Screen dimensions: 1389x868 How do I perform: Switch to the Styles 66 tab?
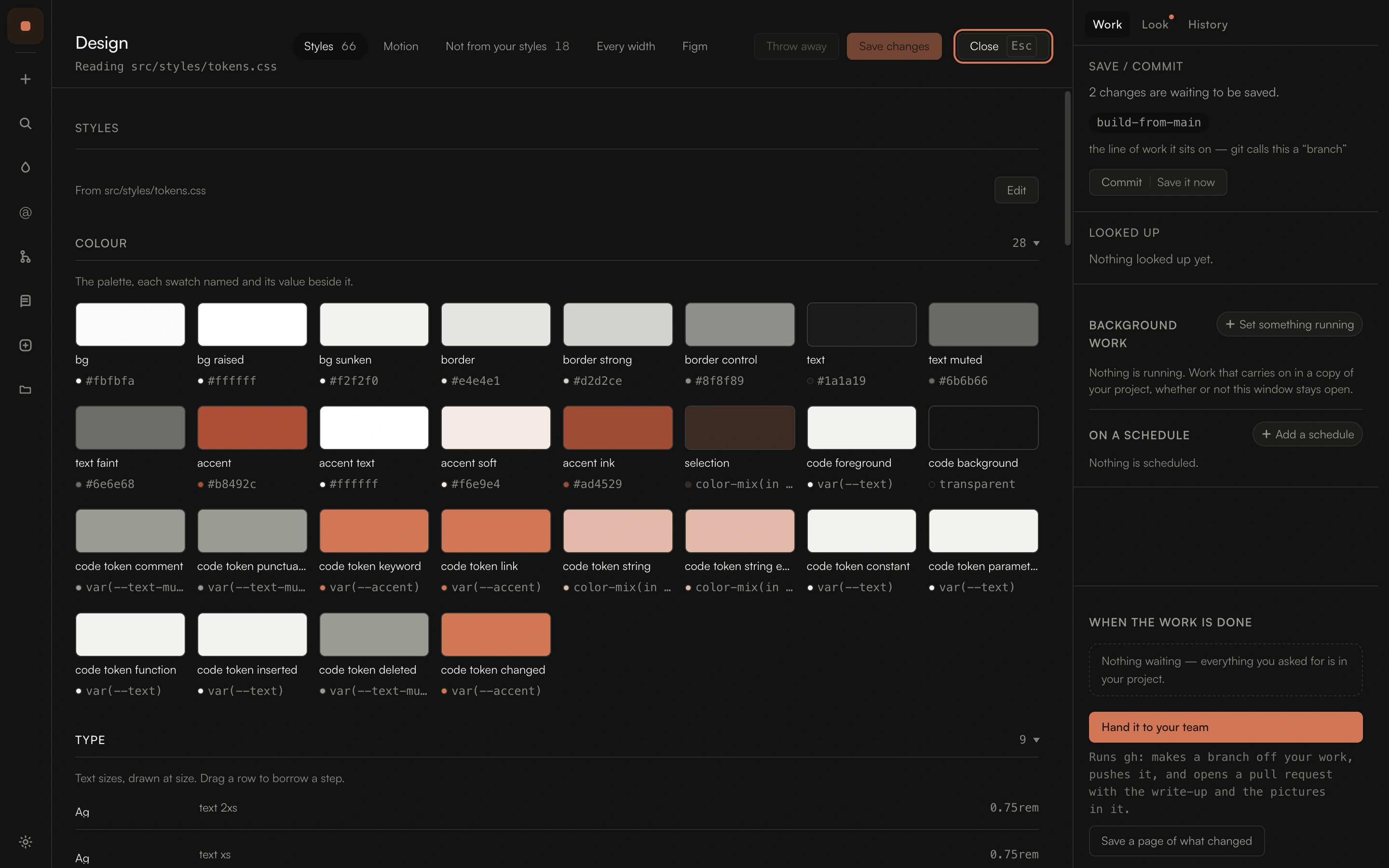[x=330, y=46]
